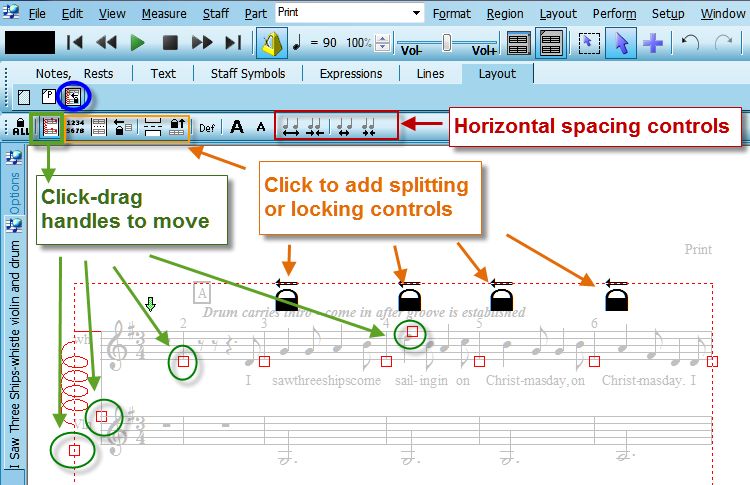Viewport: 750px width, 485px height.
Task: Click the blue plus add tool
Action: [653, 43]
